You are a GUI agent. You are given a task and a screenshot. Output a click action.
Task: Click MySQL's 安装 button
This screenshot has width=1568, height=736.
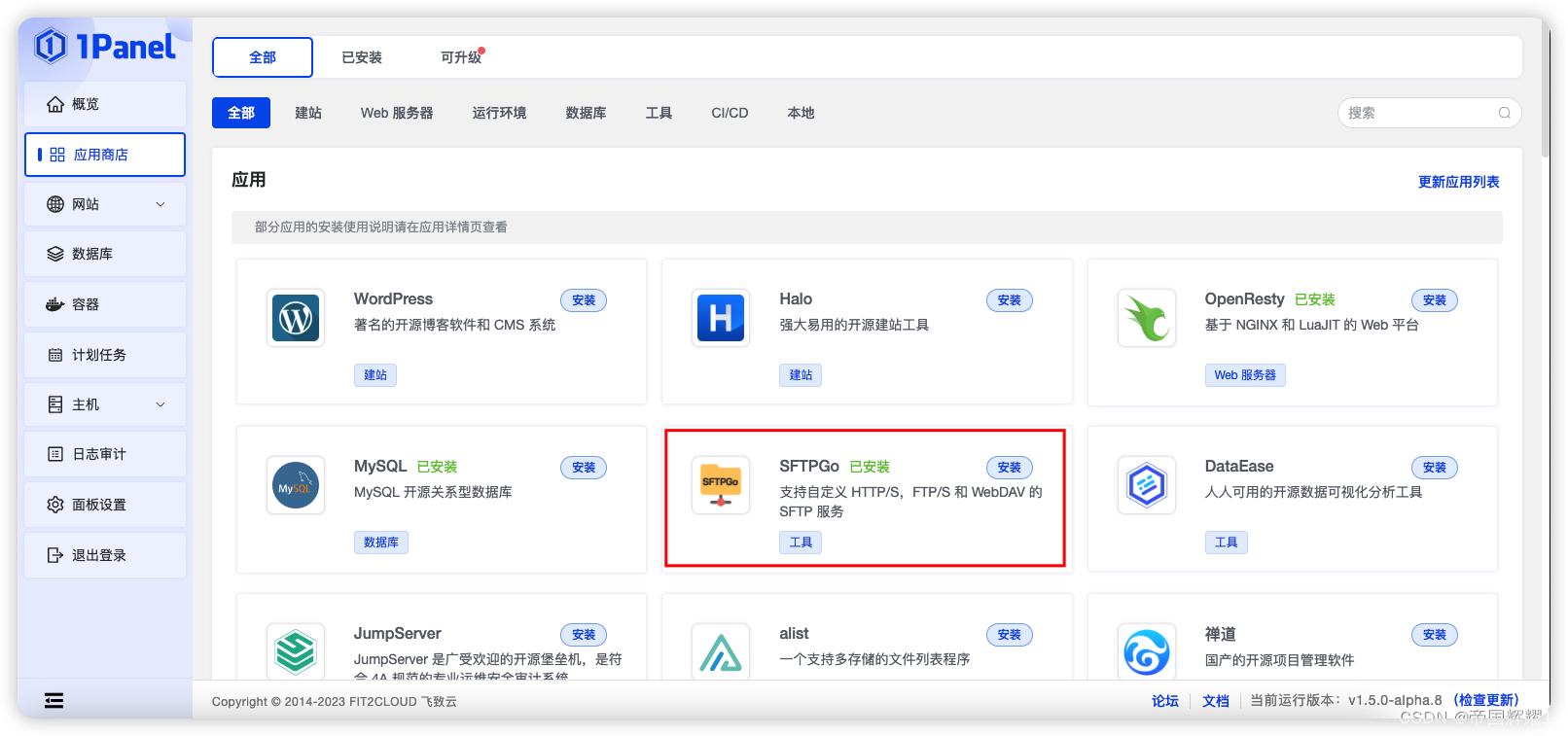pyautogui.click(x=584, y=468)
